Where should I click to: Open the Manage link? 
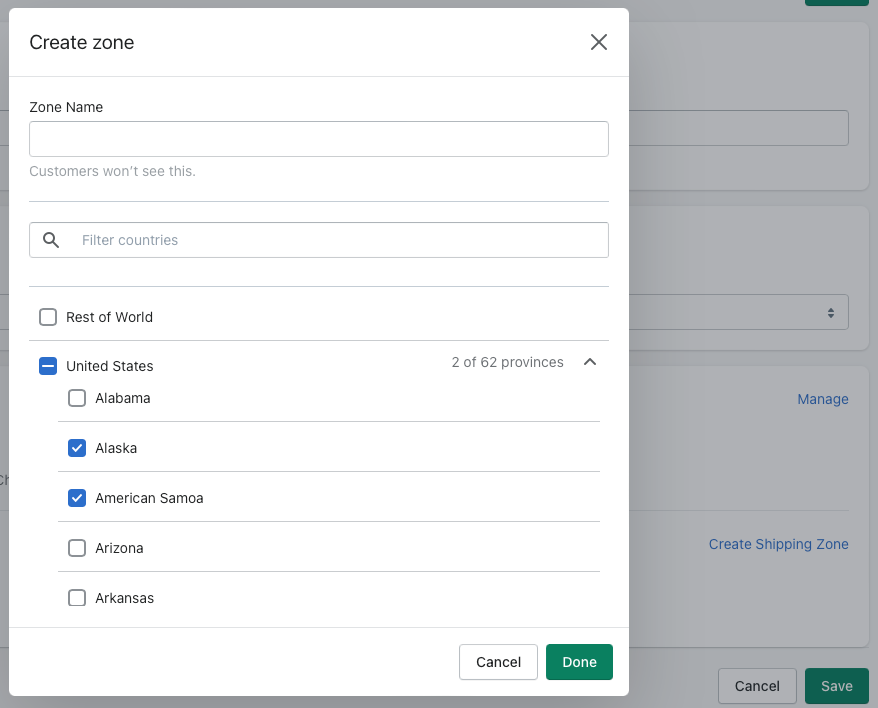[822, 399]
